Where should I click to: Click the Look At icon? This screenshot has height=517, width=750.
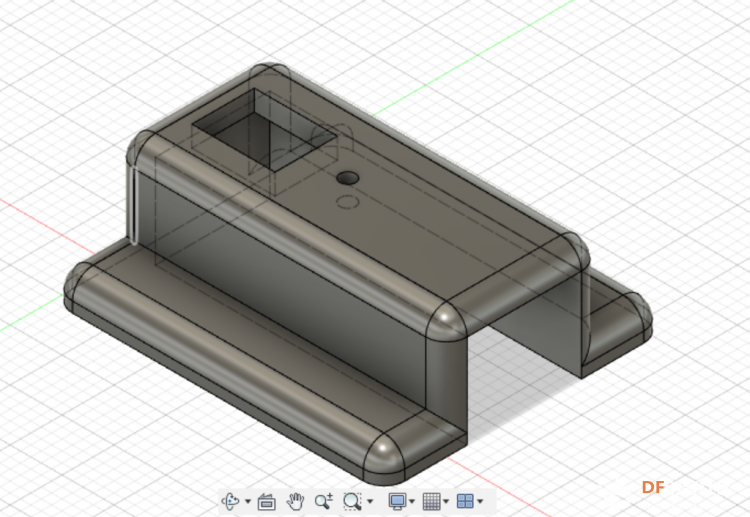click(x=266, y=502)
